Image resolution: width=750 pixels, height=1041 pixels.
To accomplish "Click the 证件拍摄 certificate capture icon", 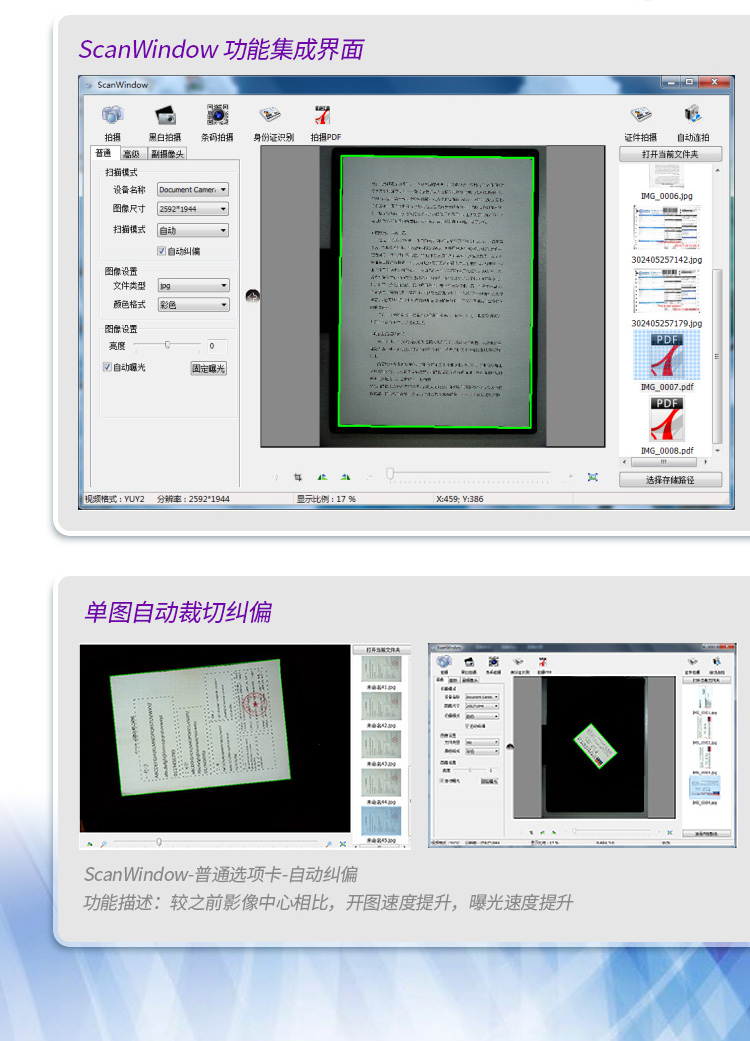I will pyautogui.click(x=640, y=116).
